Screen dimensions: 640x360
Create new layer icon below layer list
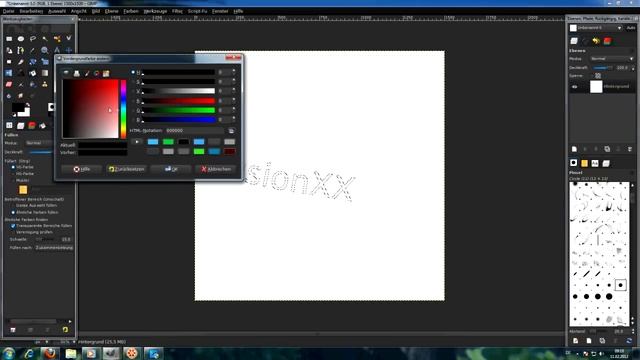click(x=574, y=149)
